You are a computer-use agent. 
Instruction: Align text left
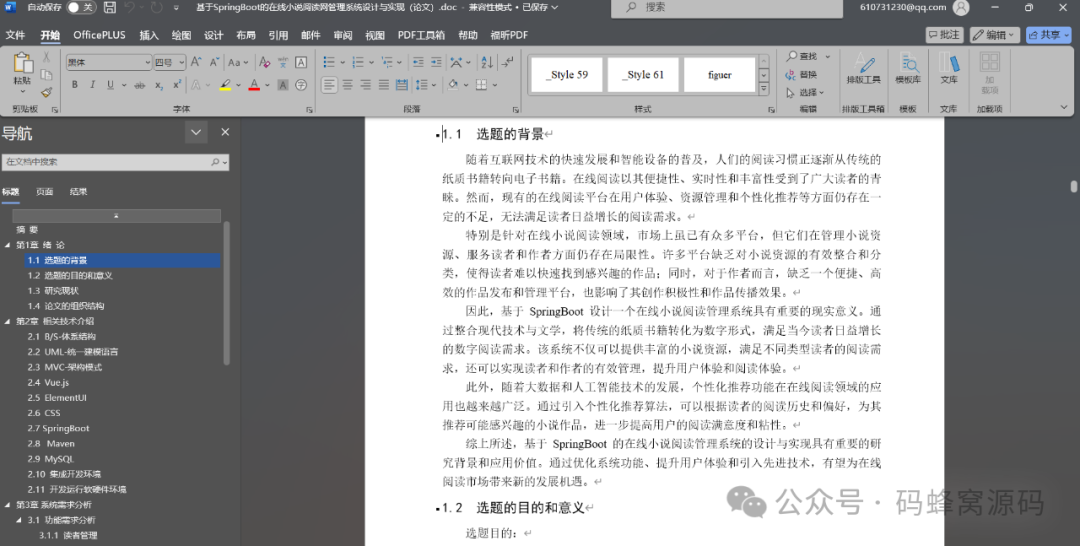point(329,85)
